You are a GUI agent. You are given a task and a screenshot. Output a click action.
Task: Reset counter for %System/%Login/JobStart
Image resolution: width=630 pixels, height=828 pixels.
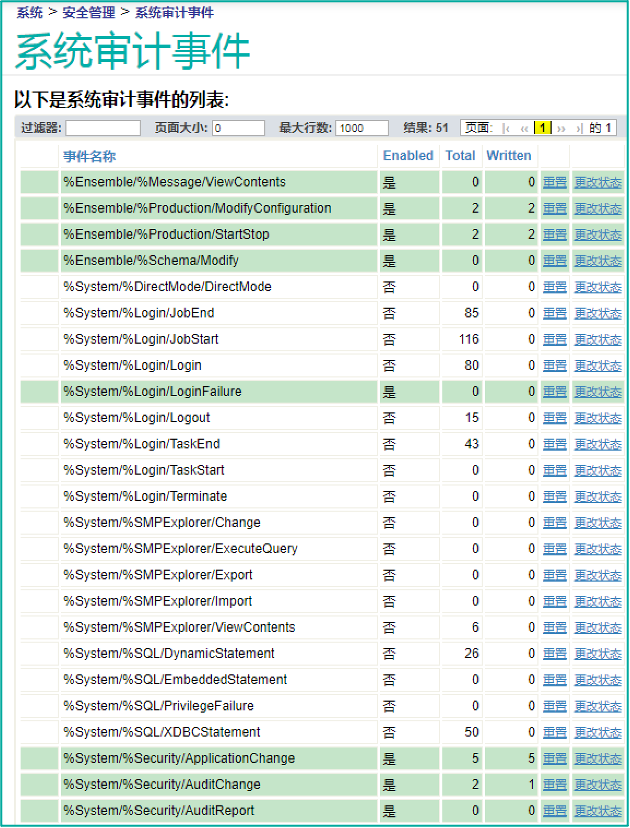tap(554, 340)
